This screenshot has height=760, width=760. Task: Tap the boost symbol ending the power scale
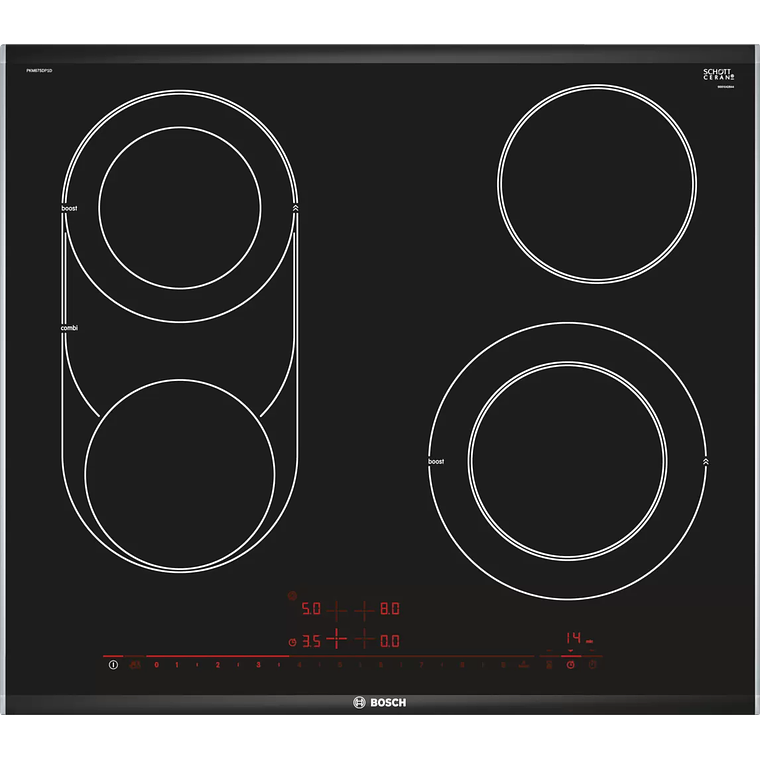point(523,664)
